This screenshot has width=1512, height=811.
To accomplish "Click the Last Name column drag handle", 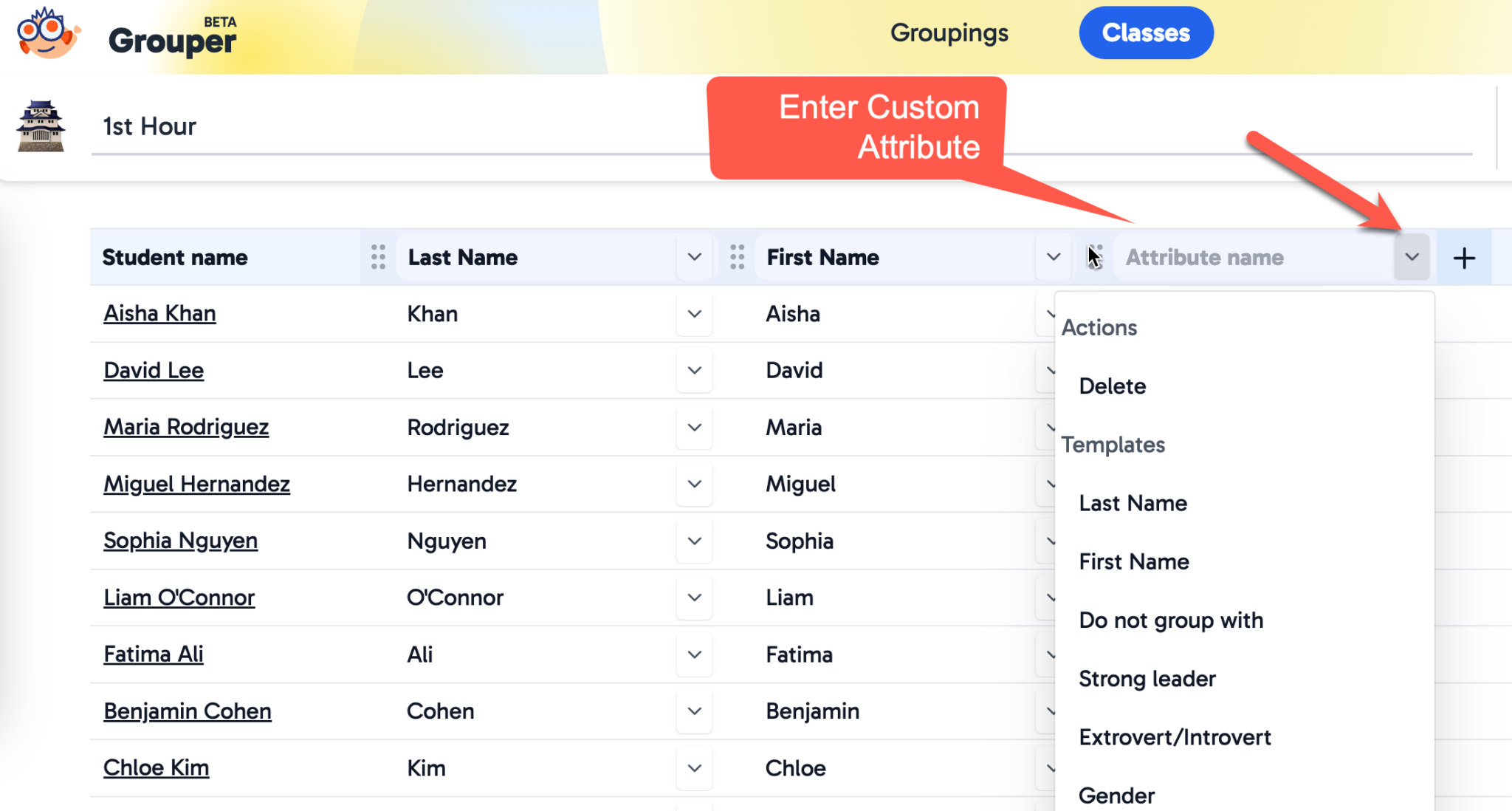I will [378, 257].
